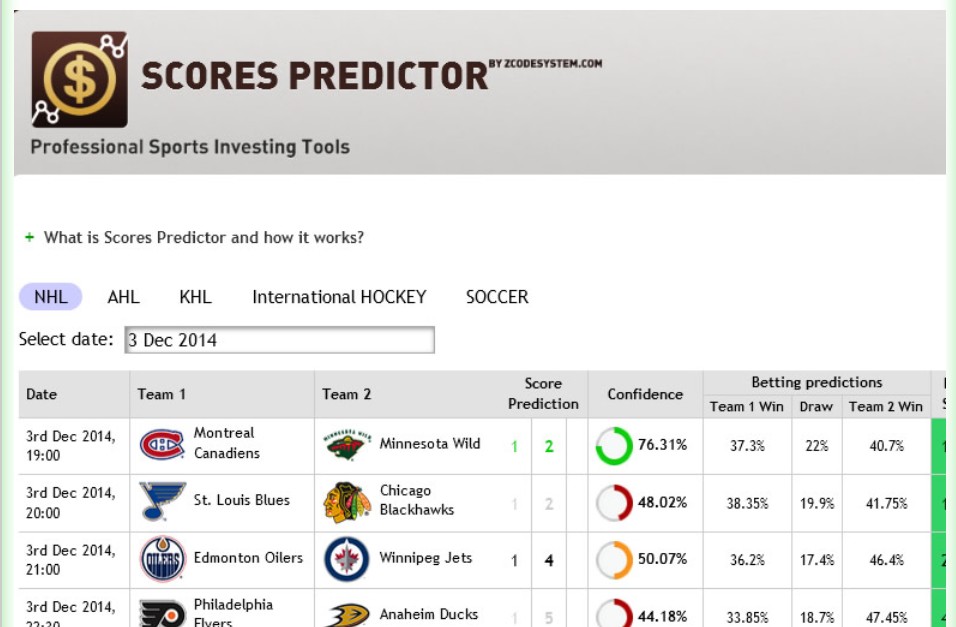
Task: Expand 'What is Scores Predictor' section
Action: [x=203, y=238]
